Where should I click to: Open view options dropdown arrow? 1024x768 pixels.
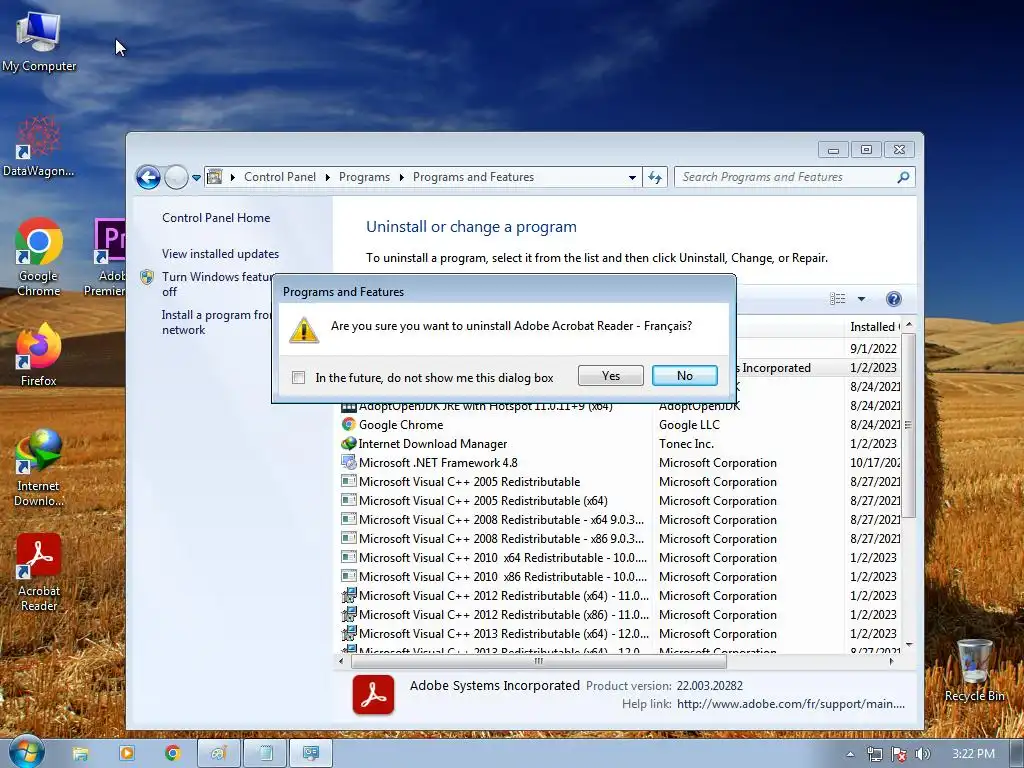click(861, 299)
